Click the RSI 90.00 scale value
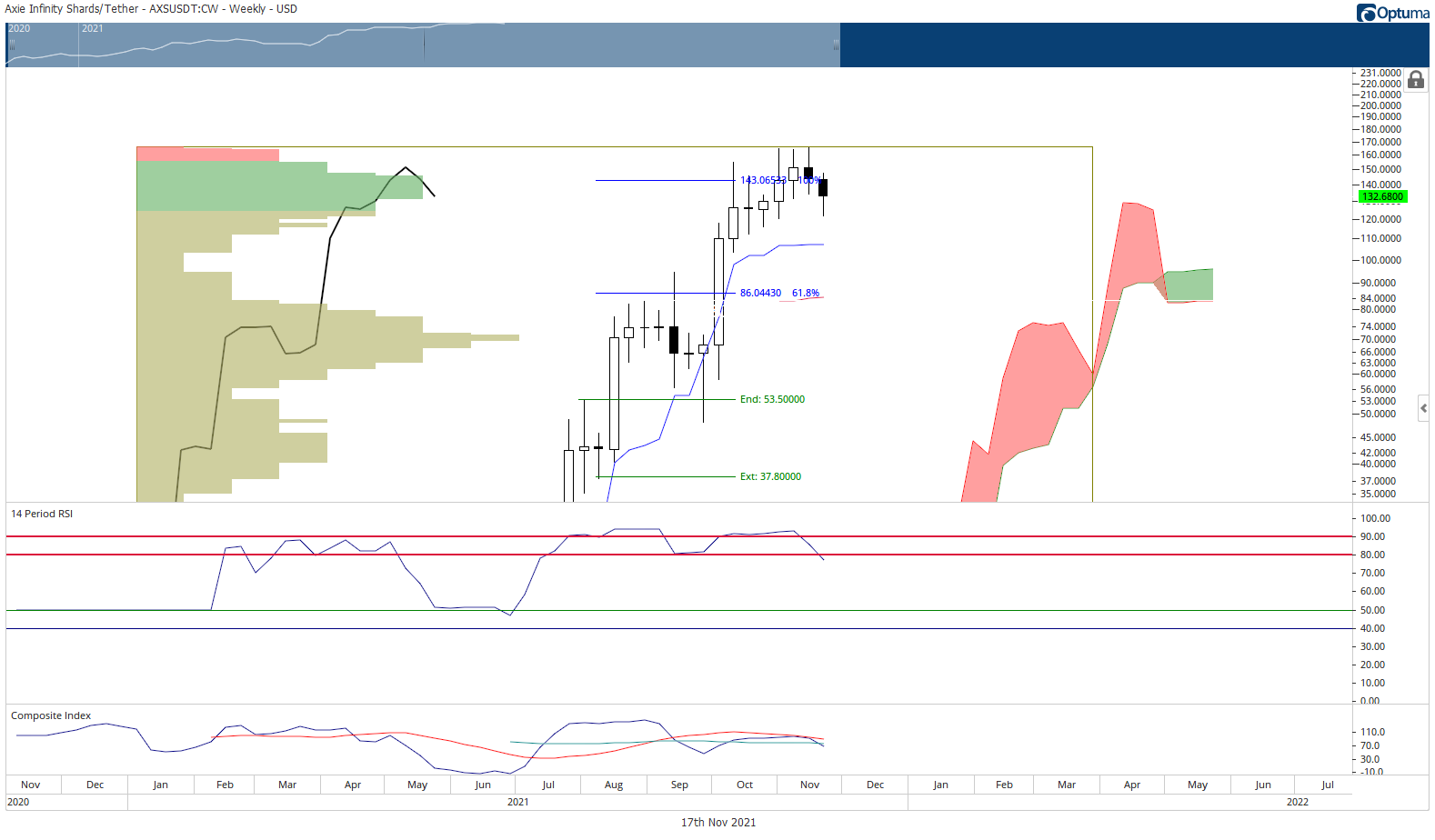The image size is (1435, 840). 1372,536
